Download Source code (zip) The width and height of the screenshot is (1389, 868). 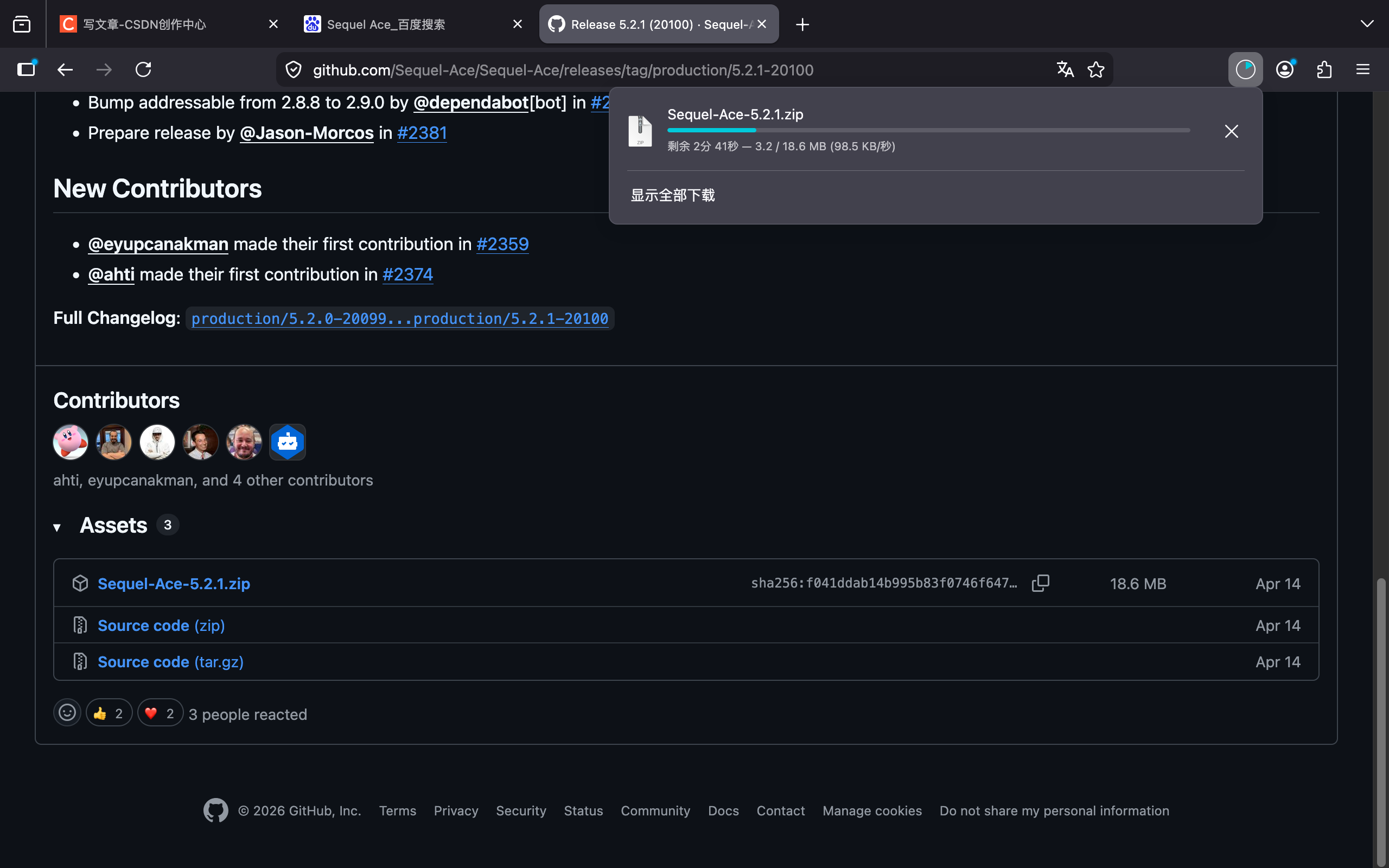pyautogui.click(x=161, y=625)
